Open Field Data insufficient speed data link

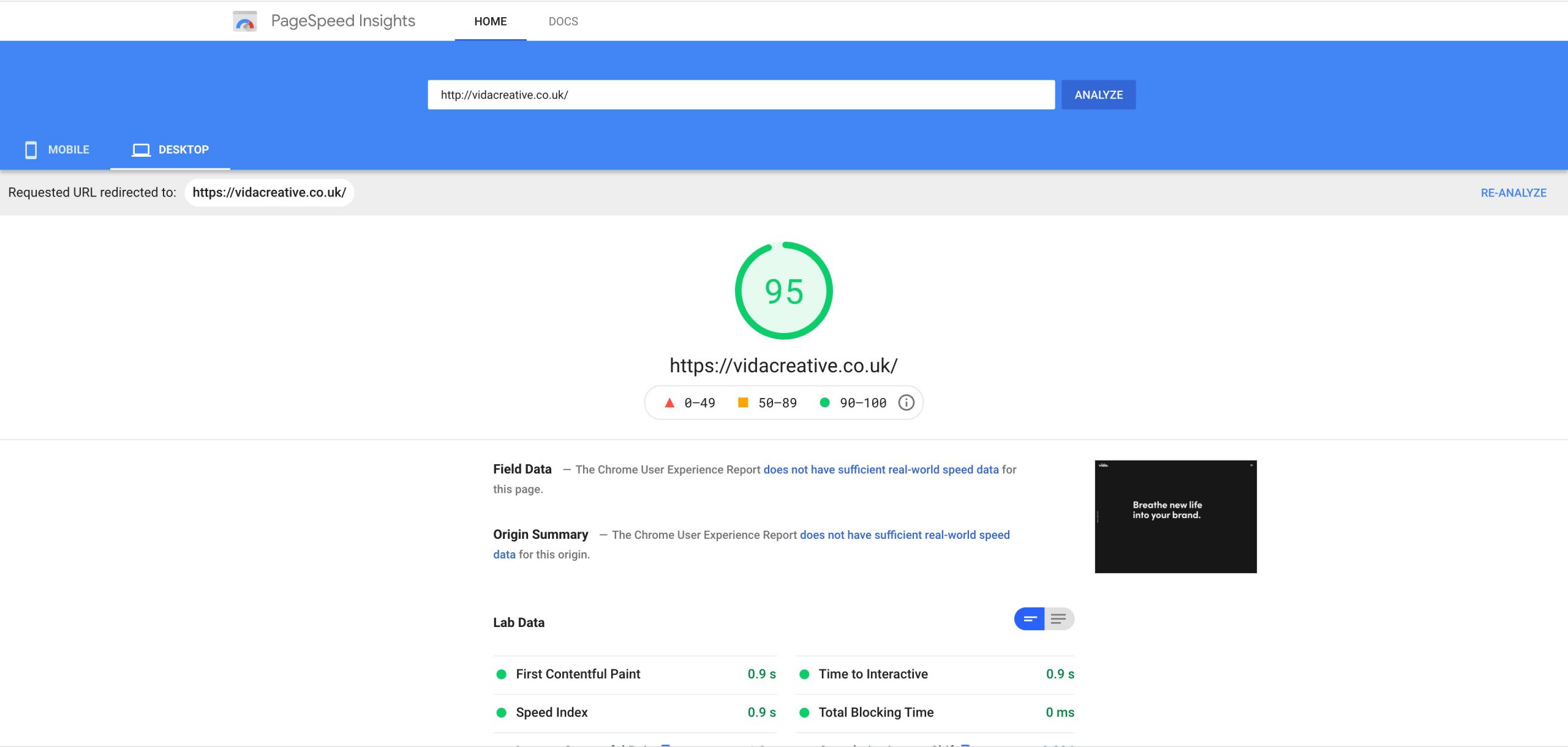coord(880,470)
